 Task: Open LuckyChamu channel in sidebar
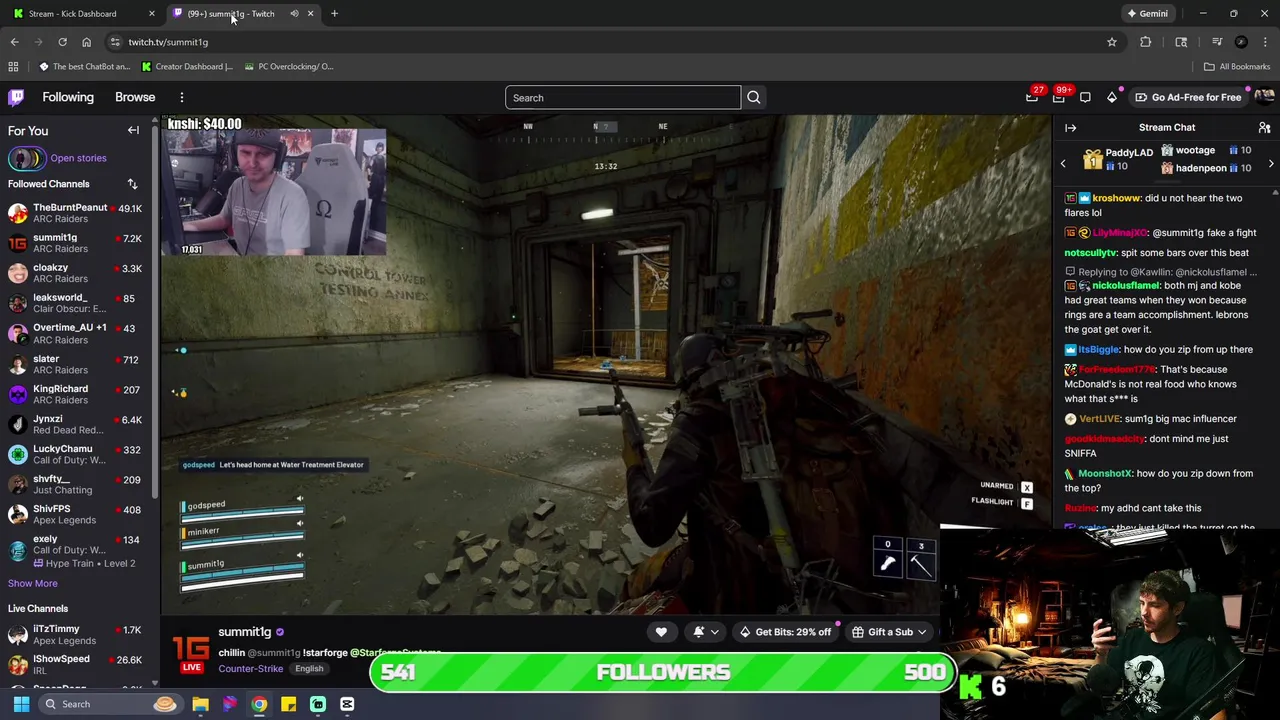tap(78, 454)
